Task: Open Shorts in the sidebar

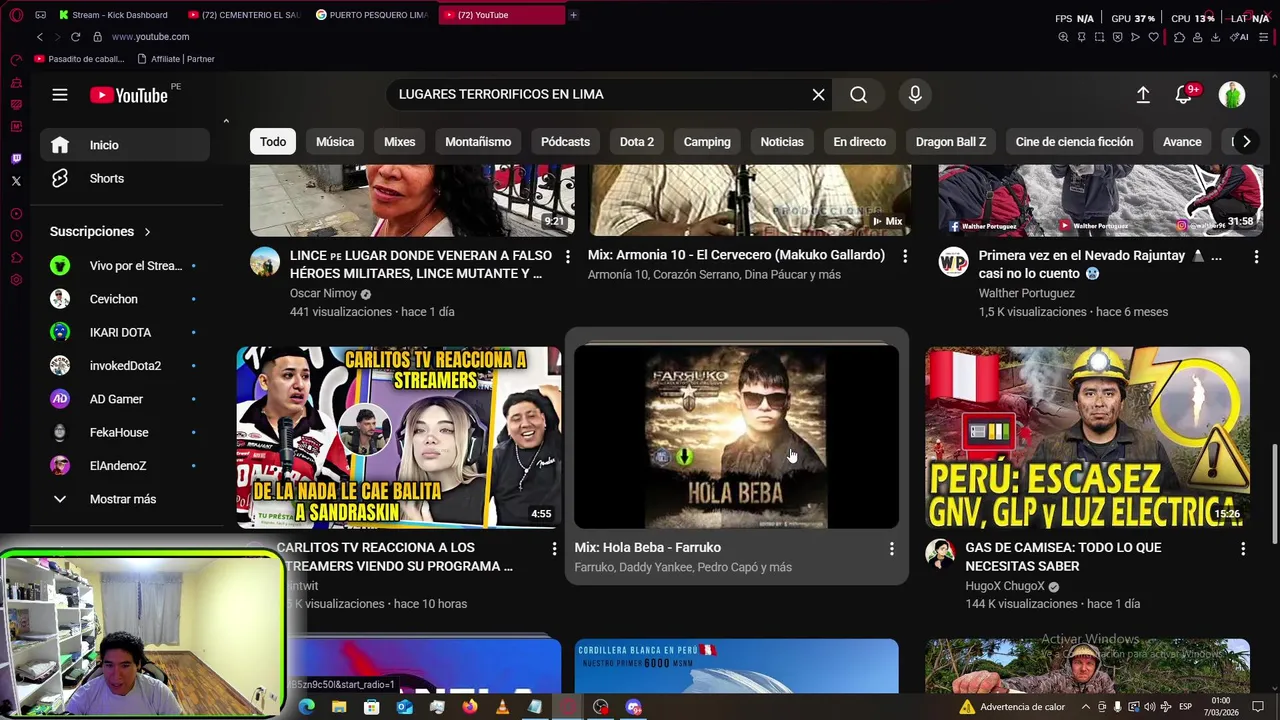Action: tap(125, 178)
